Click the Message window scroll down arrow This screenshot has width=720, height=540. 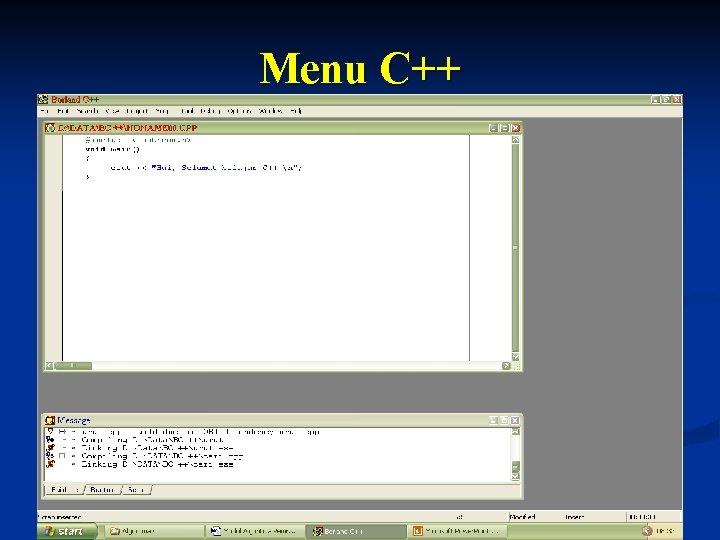pos(515,476)
